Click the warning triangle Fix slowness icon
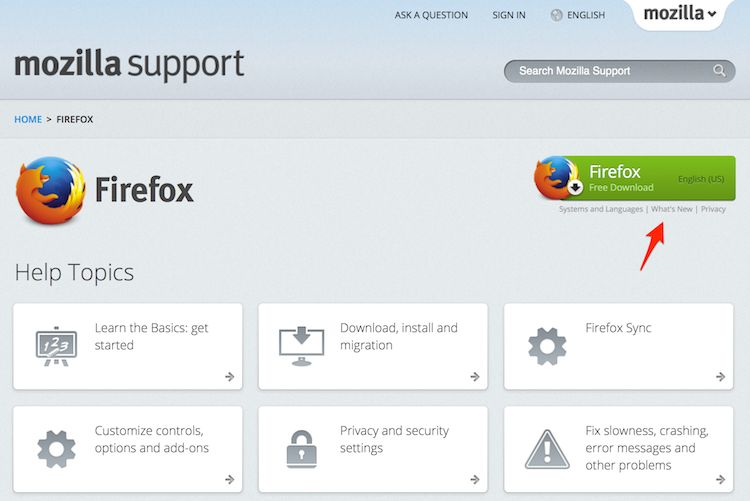 (x=547, y=447)
